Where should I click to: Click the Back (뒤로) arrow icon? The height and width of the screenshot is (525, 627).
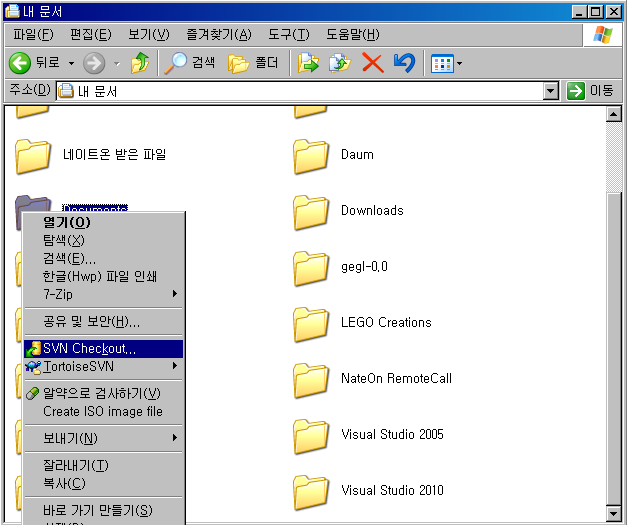(x=20, y=63)
